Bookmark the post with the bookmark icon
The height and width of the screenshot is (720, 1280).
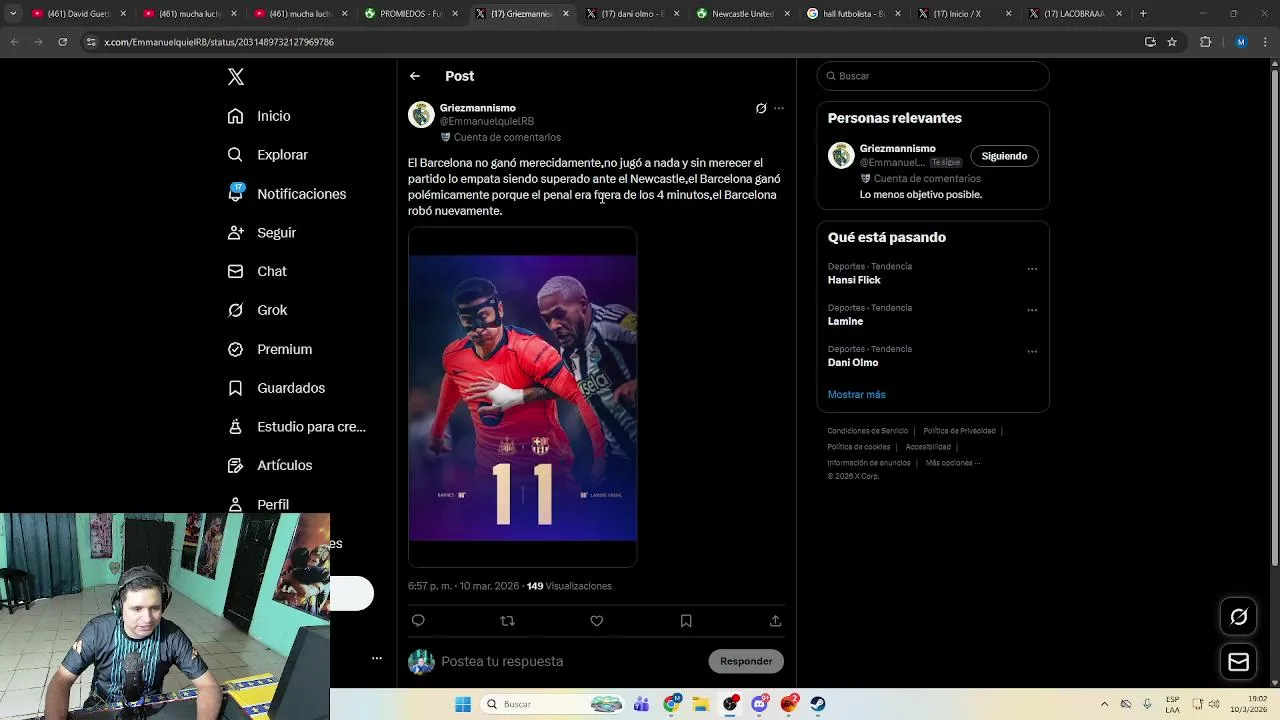(686, 621)
